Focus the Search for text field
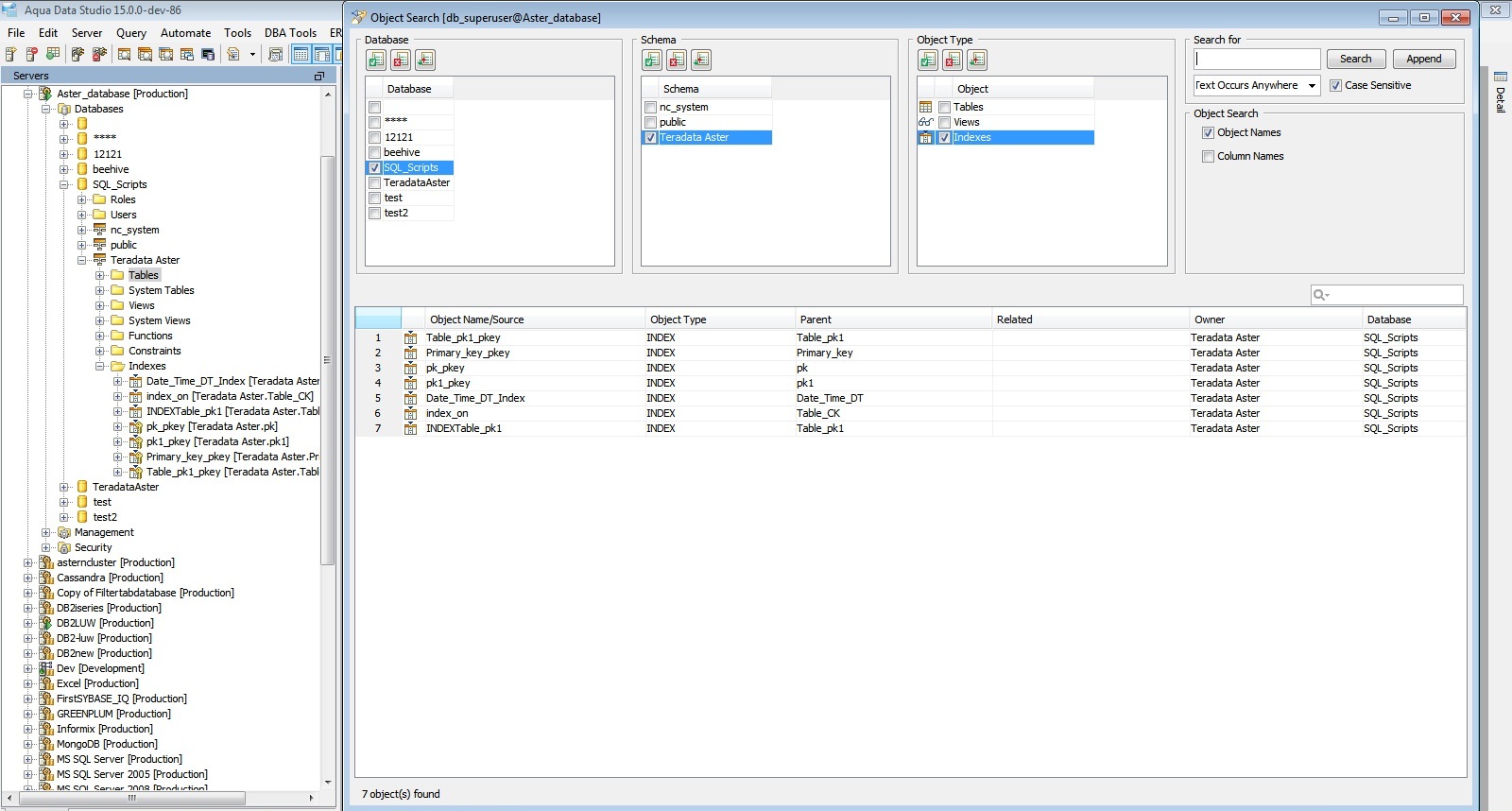 pos(1257,59)
